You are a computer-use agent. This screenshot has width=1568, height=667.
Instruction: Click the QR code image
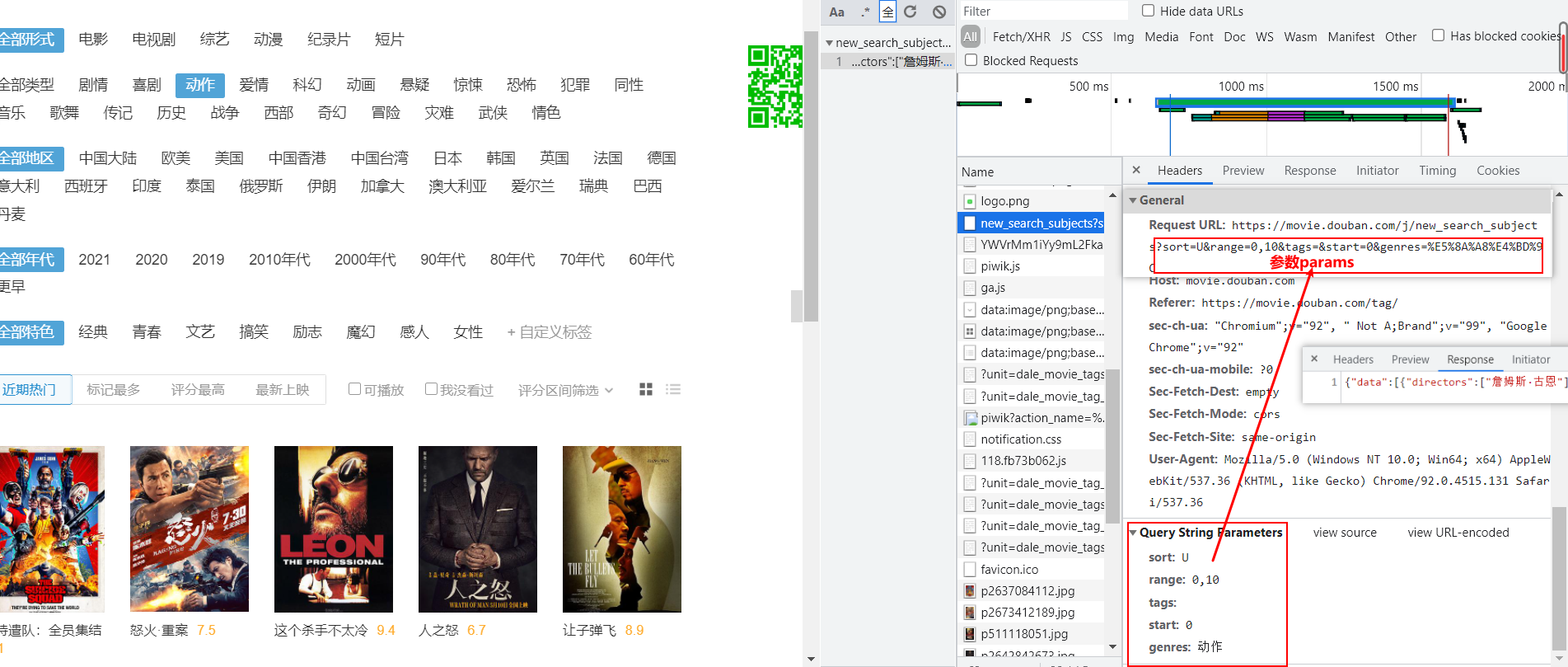click(x=775, y=87)
